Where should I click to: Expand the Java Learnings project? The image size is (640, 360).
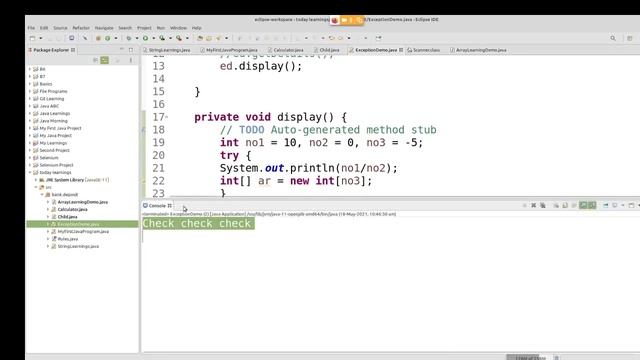click(x=30, y=113)
